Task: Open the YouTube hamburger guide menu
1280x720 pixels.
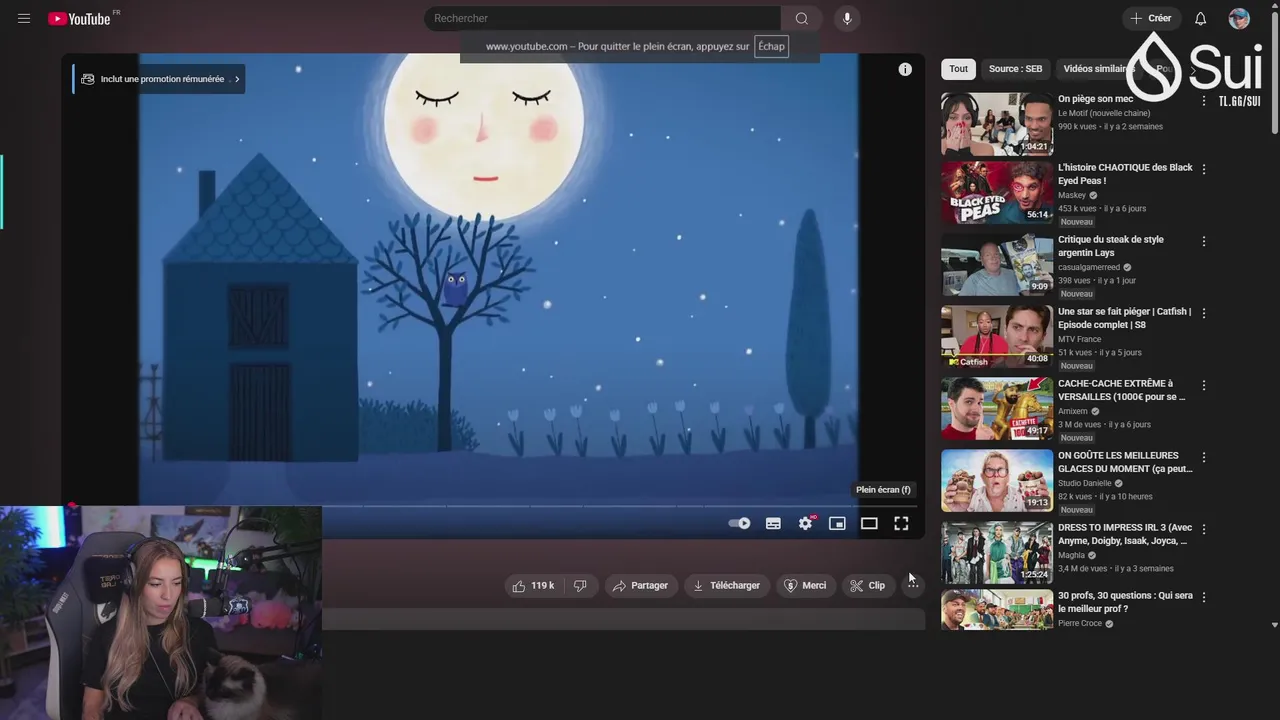Action: (24, 19)
